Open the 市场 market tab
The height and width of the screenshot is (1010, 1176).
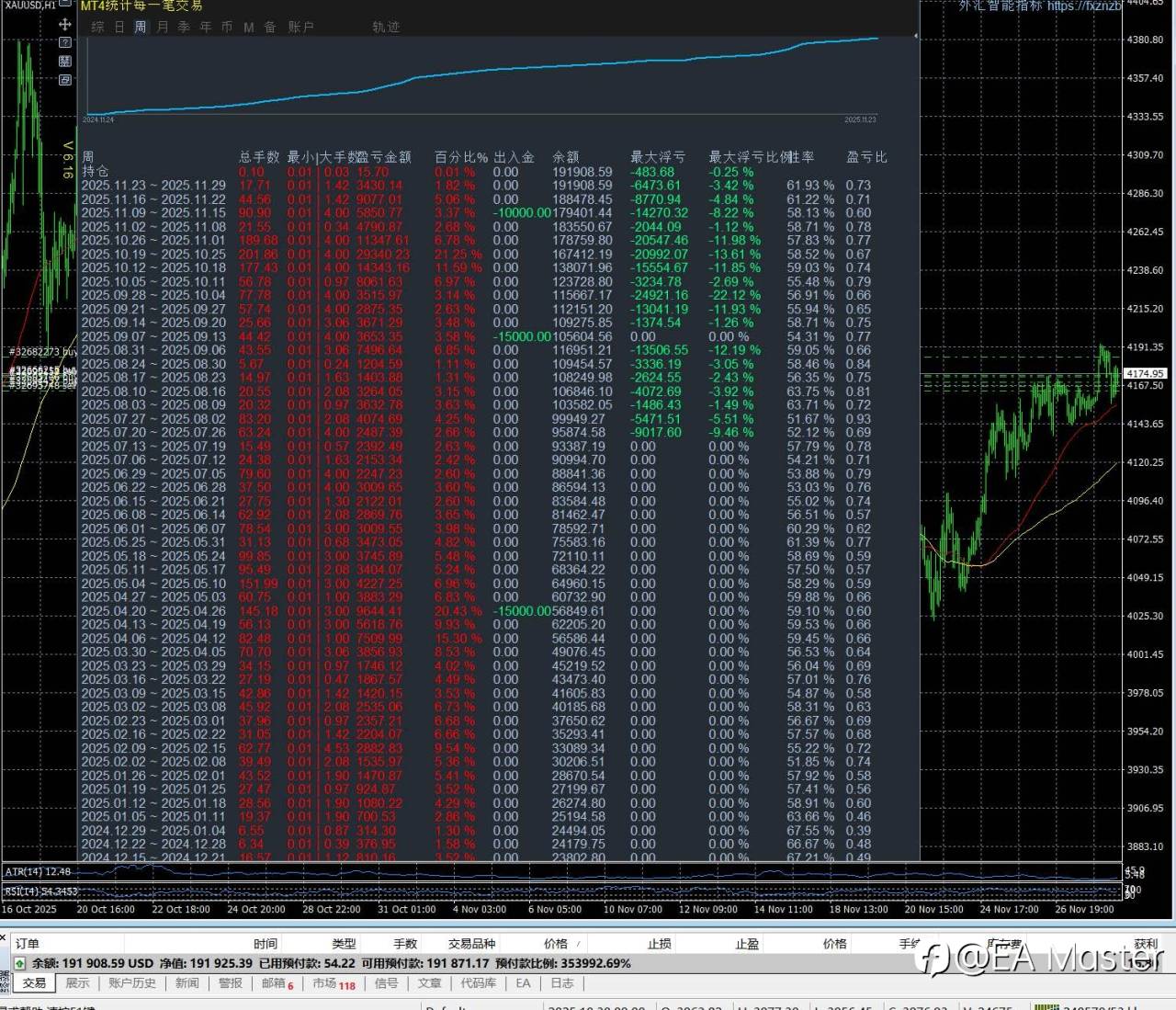(x=334, y=983)
